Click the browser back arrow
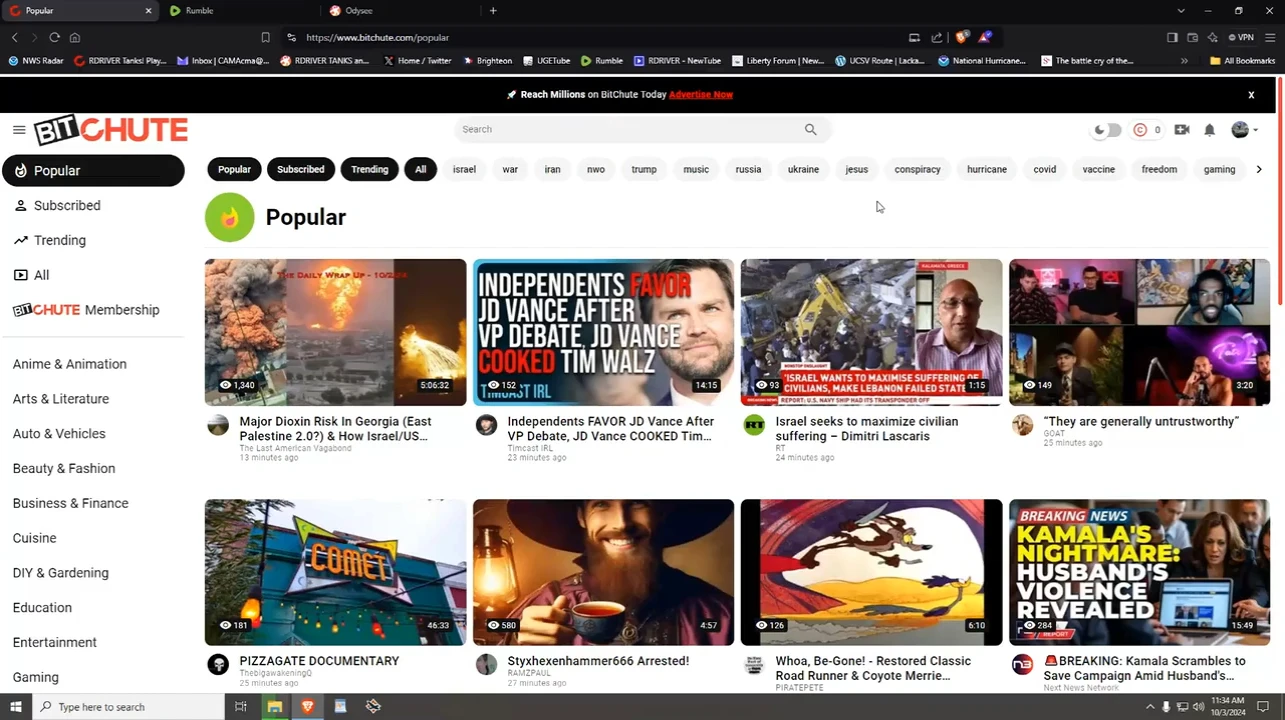Screen dimensions: 1285x720 15,37
